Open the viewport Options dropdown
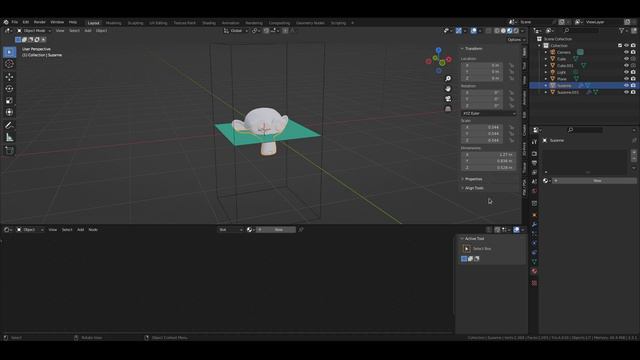The height and width of the screenshot is (360, 640). tap(516, 40)
